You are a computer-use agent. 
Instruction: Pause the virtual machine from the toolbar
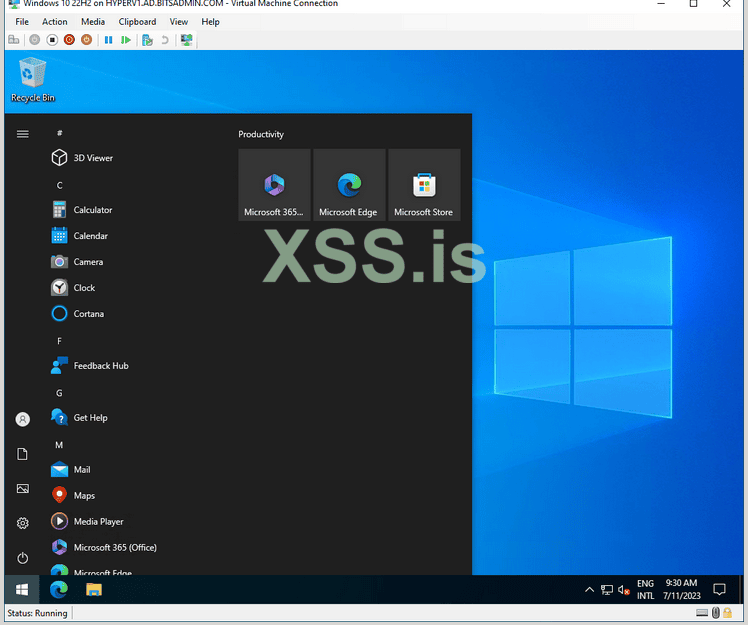[109, 40]
